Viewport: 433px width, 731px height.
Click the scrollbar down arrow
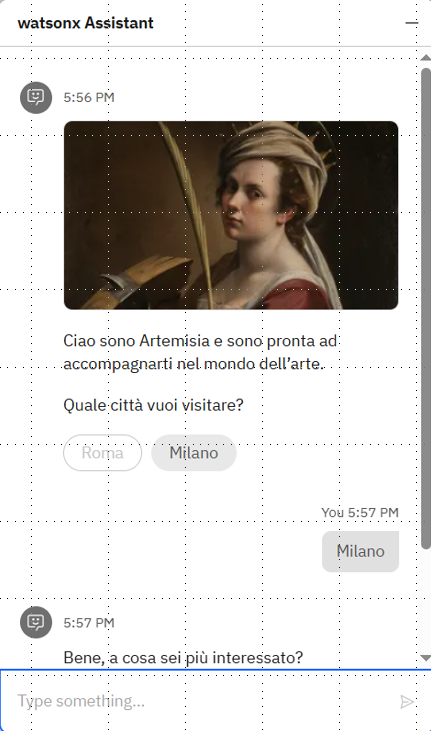pos(425,658)
